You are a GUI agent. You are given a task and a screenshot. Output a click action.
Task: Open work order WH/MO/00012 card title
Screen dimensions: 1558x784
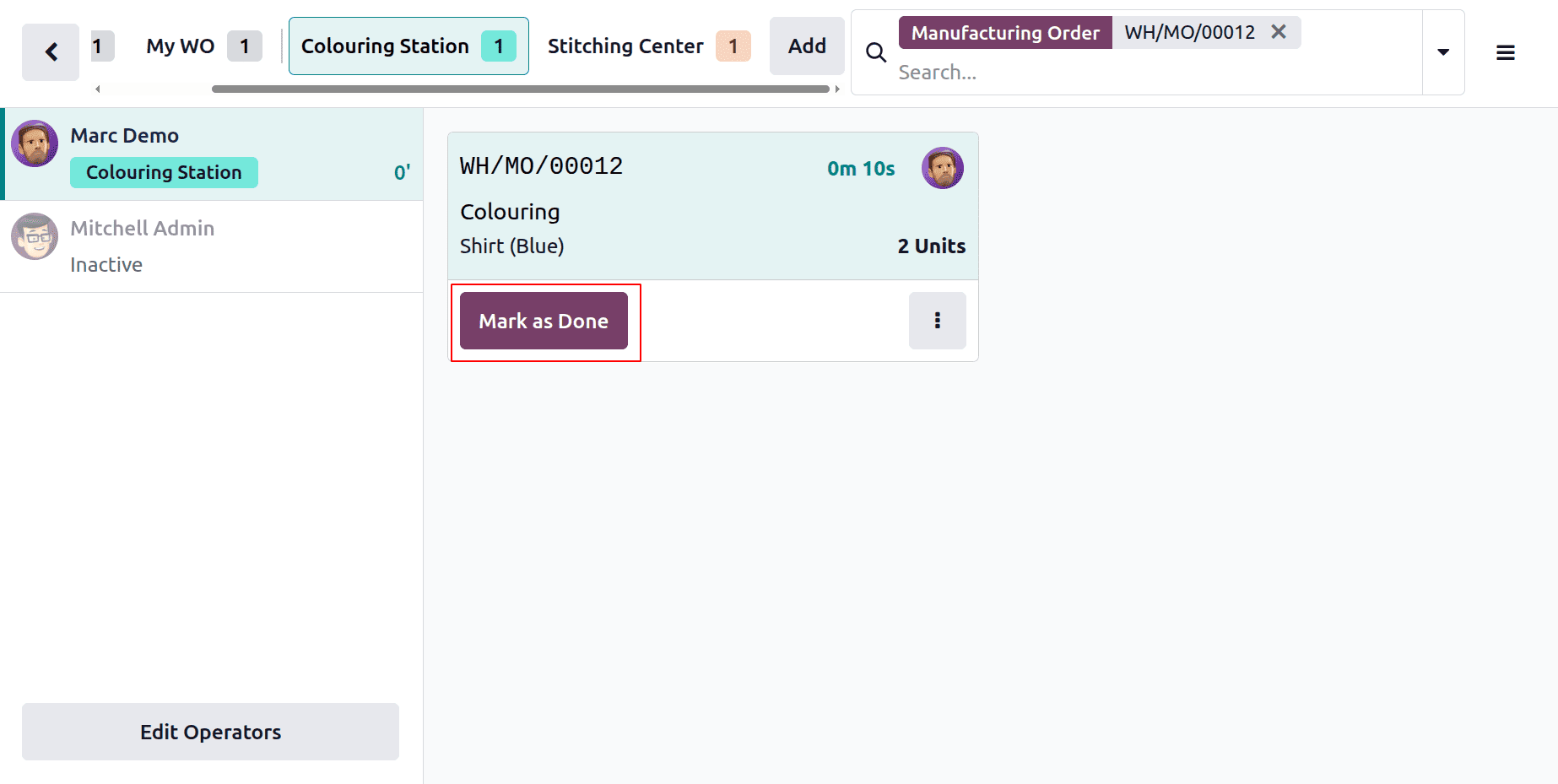click(541, 166)
